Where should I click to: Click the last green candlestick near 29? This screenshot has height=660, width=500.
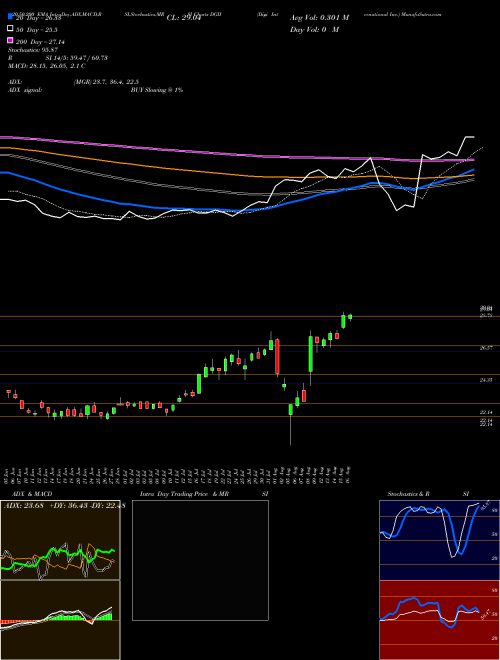tap(350, 317)
